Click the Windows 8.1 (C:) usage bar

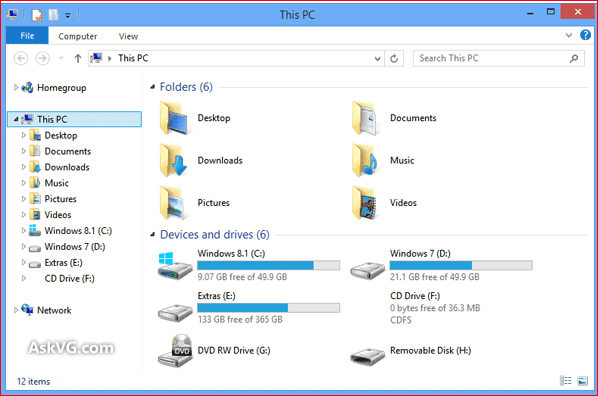tap(268, 266)
